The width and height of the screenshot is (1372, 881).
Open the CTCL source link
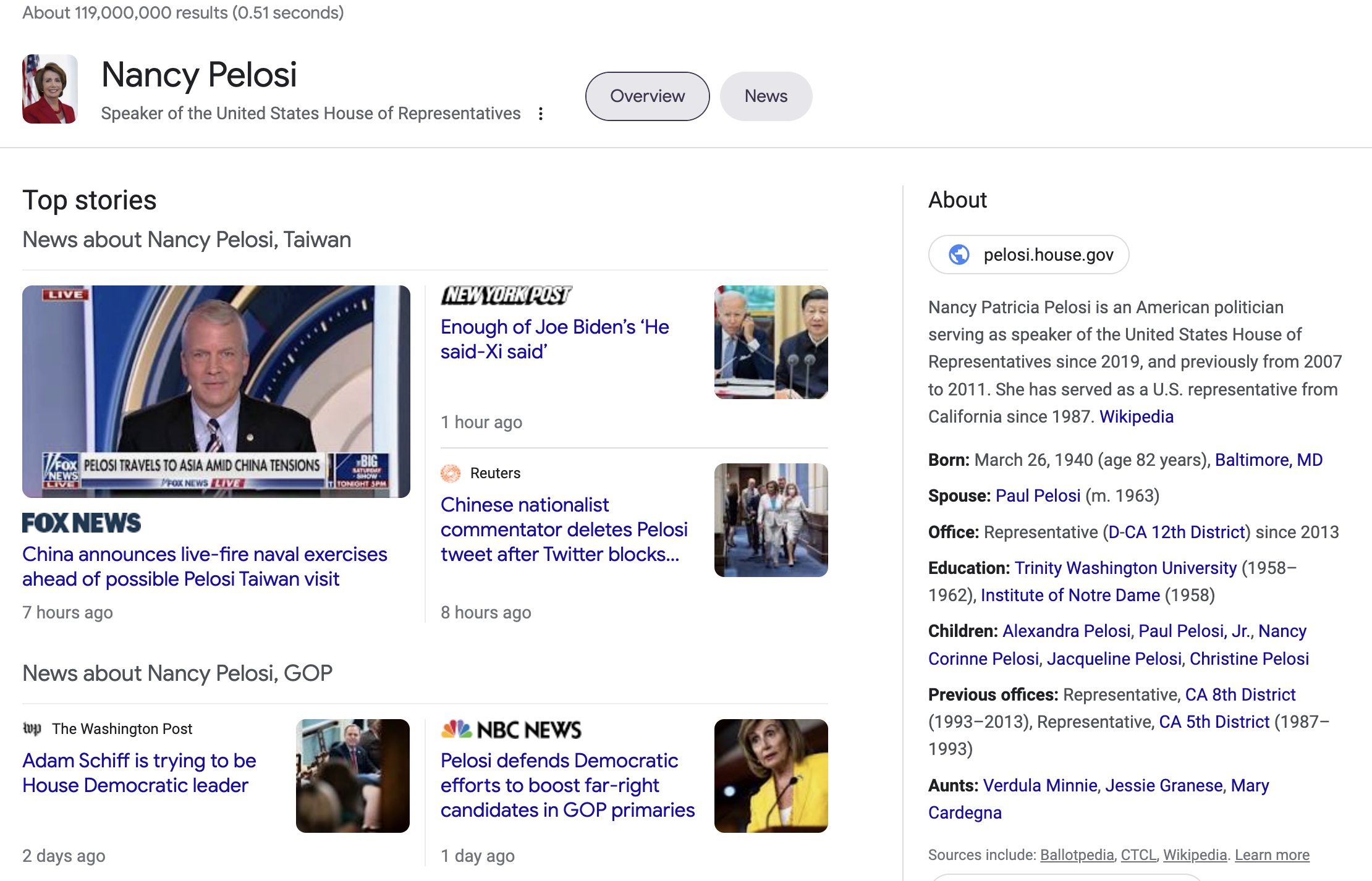point(1138,855)
